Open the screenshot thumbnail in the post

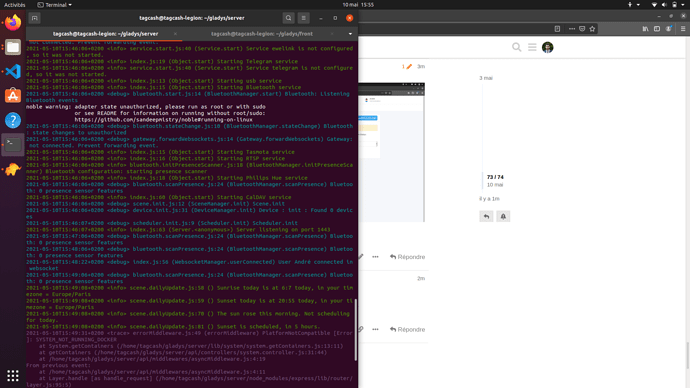tap(391, 152)
